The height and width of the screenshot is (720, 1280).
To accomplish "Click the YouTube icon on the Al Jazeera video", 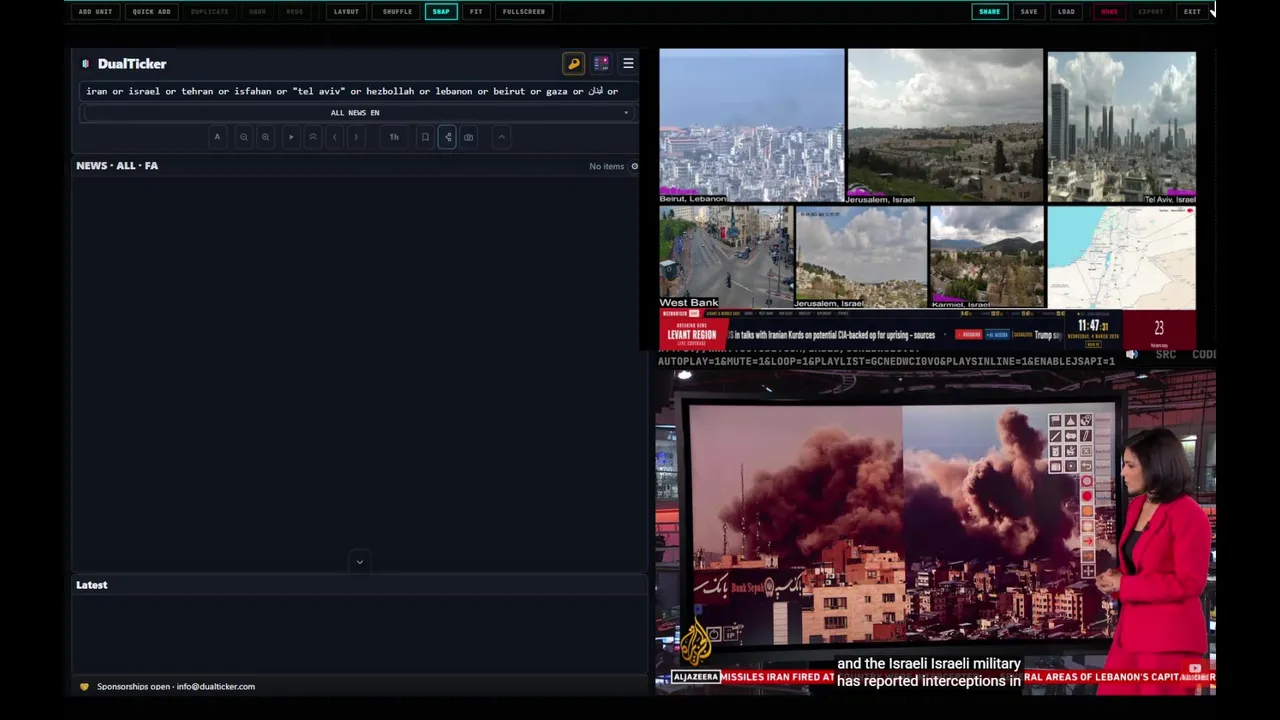I will tap(1195, 669).
